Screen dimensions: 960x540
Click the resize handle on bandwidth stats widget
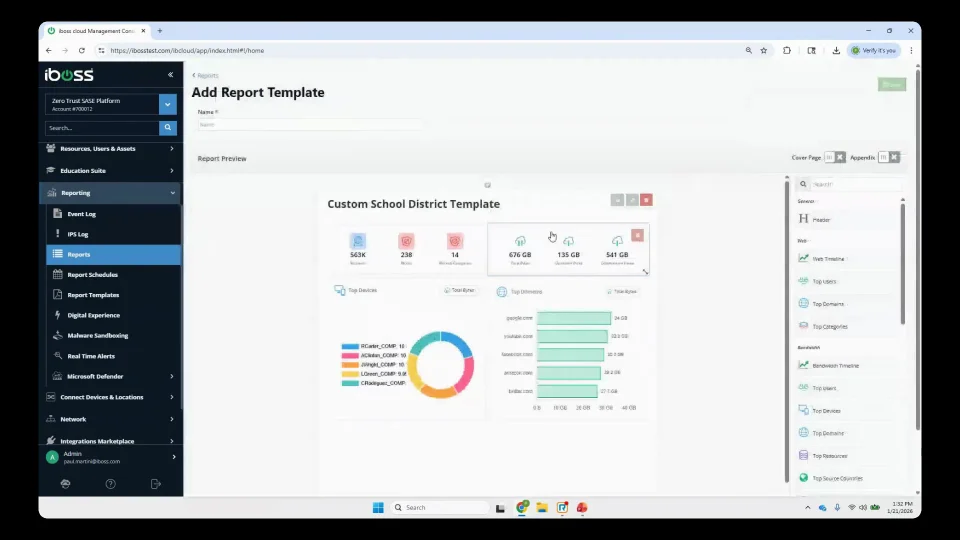645,272
